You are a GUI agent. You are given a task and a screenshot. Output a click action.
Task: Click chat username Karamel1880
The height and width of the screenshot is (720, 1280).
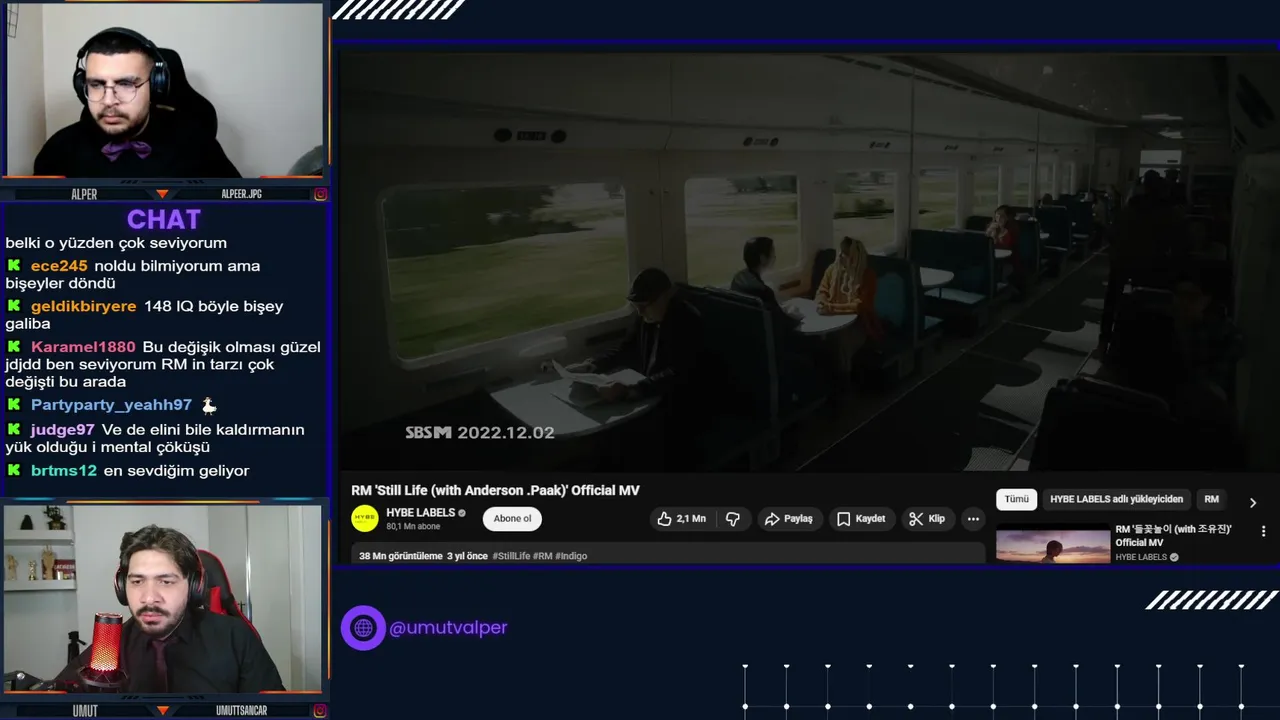point(83,347)
